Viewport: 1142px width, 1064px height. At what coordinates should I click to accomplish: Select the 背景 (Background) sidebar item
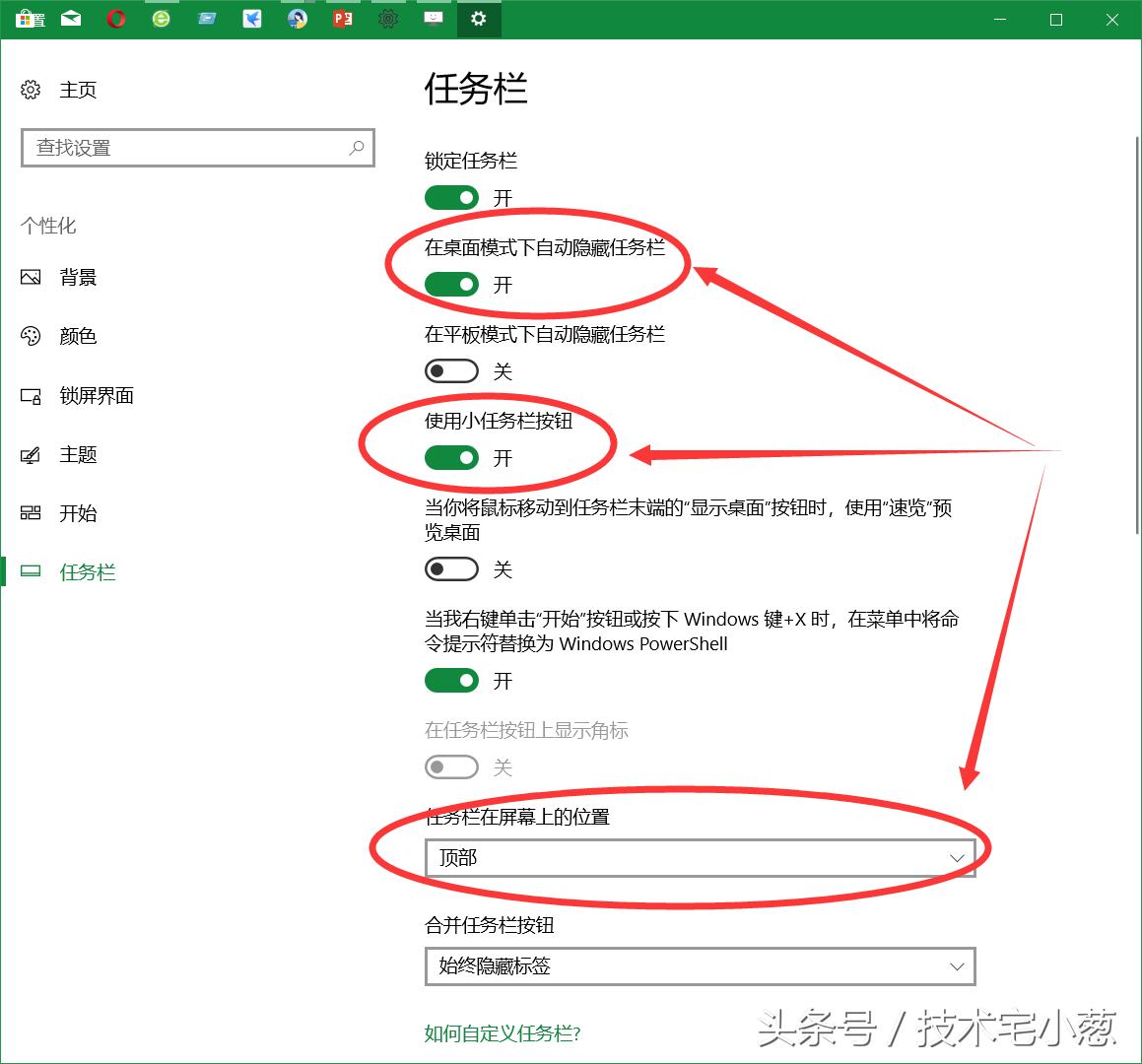(x=79, y=277)
